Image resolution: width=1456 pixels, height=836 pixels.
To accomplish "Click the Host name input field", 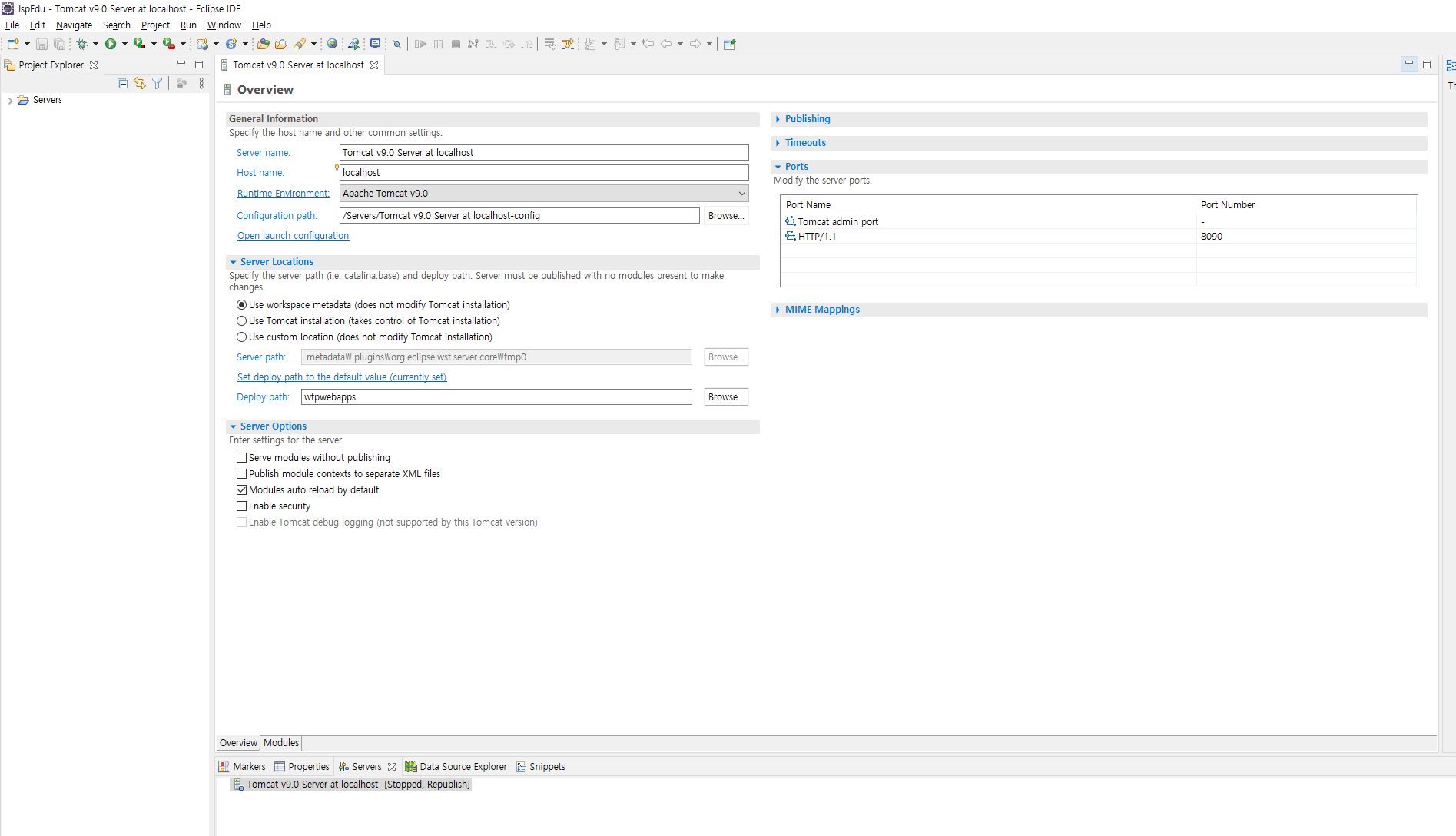I will [544, 173].
